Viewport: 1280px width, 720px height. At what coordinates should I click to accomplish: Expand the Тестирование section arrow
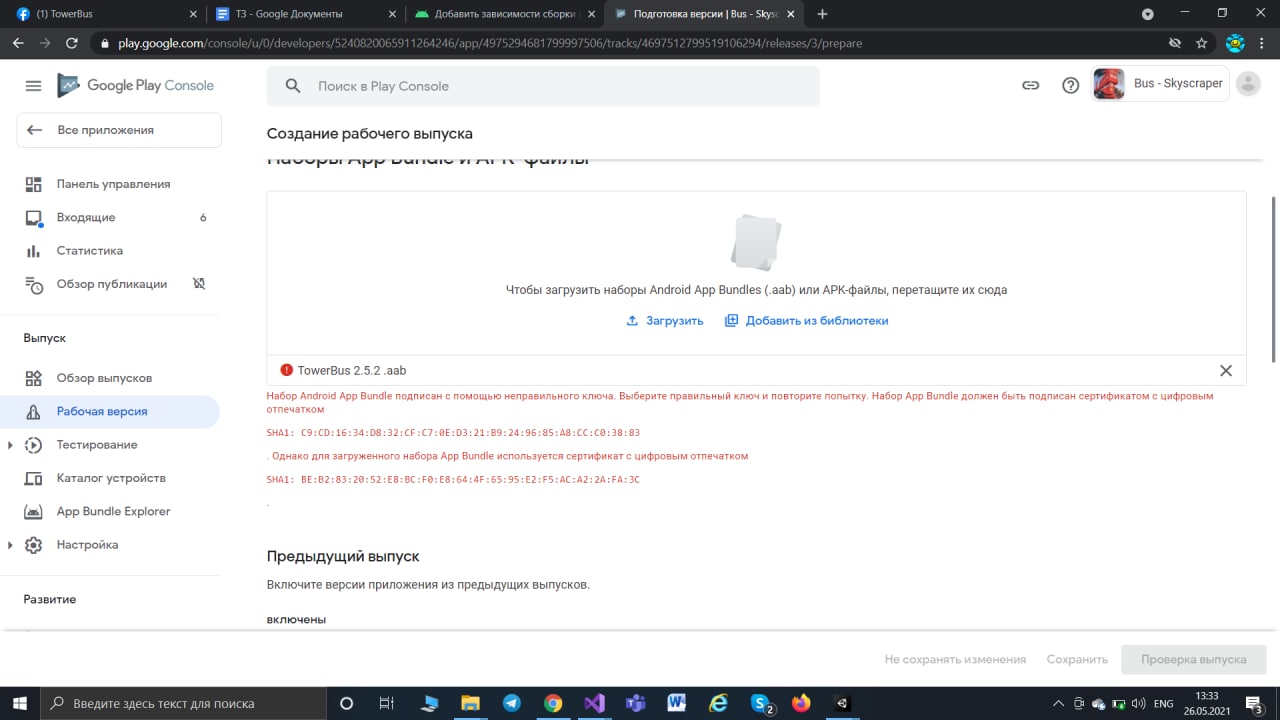(10, 445)
